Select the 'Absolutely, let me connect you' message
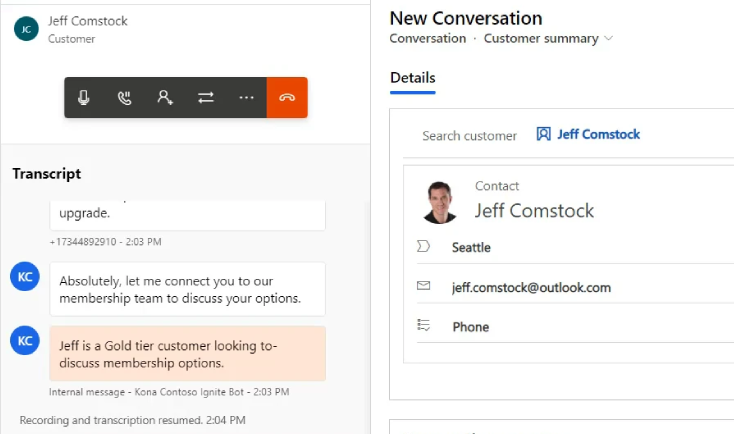 tap(187, 289)
